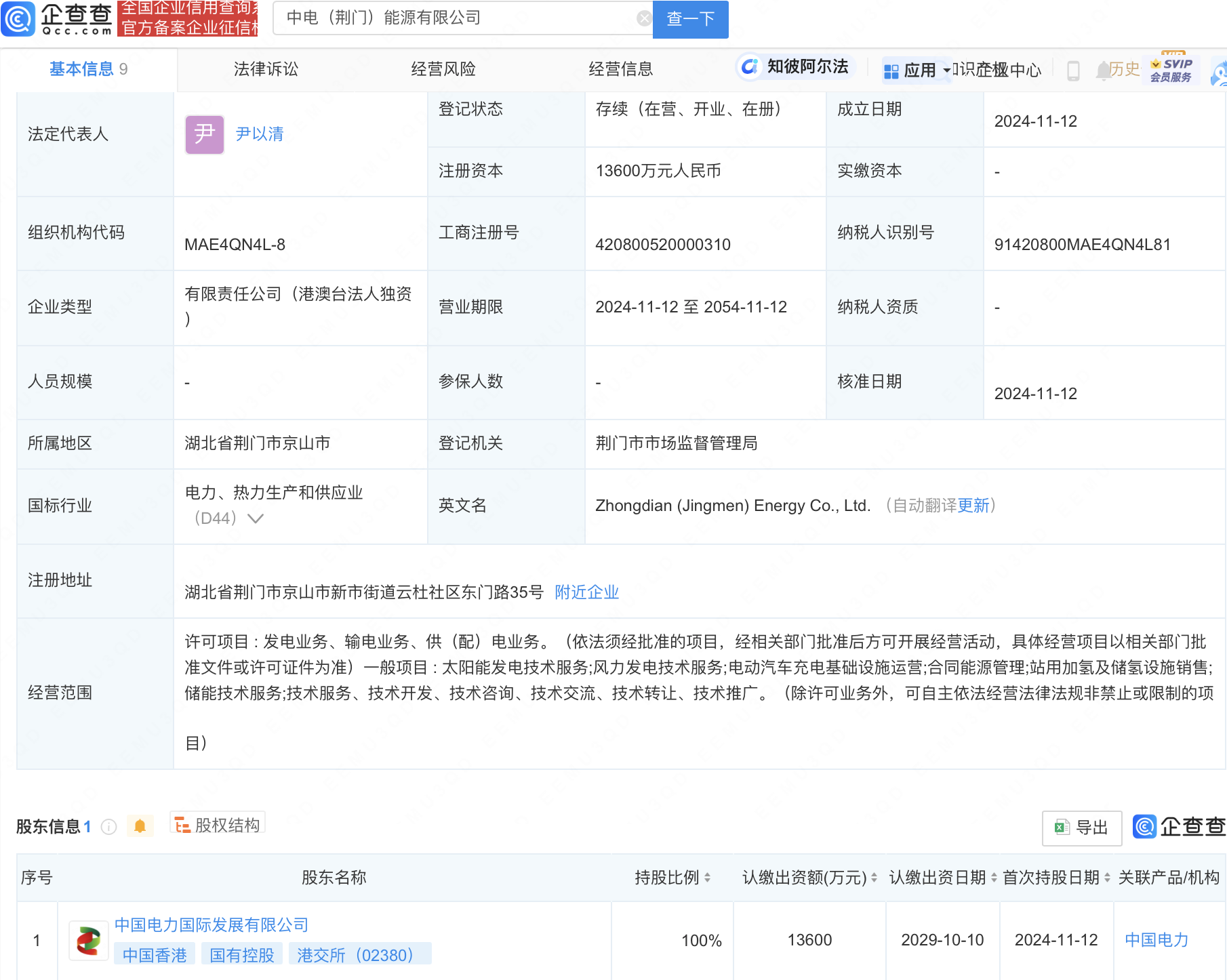The width and height of the screenshot is (1227, 980).
Task: Click the orange bell monitor icon
Action: point(140,826)
